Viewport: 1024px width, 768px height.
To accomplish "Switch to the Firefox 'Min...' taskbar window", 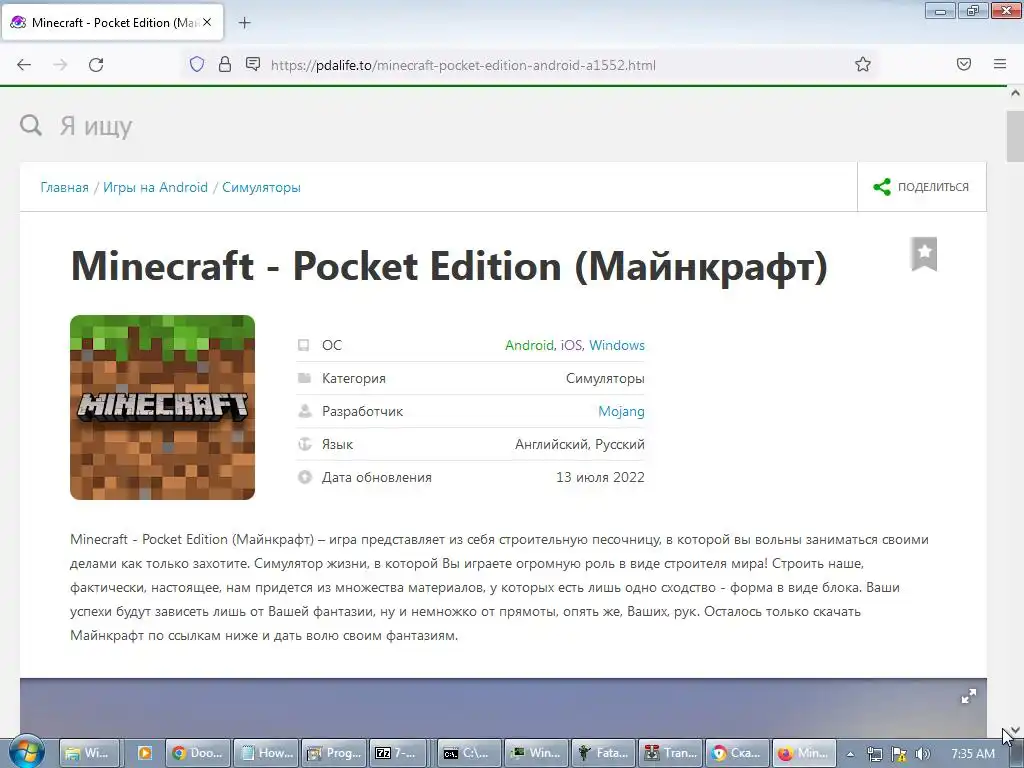I will (x=805, y=753).
